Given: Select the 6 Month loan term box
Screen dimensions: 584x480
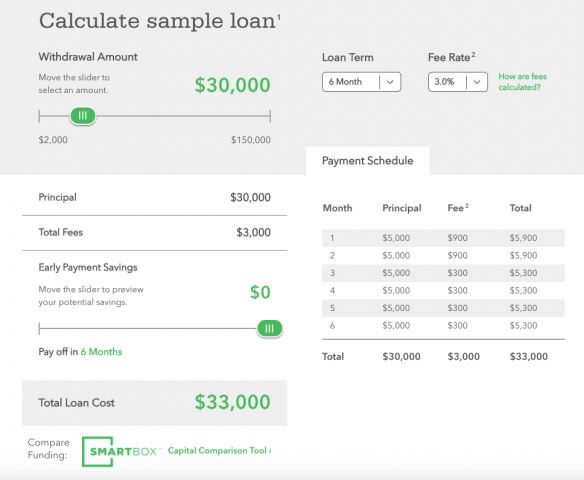Looking at the screenshot, I should coord(361,82).
